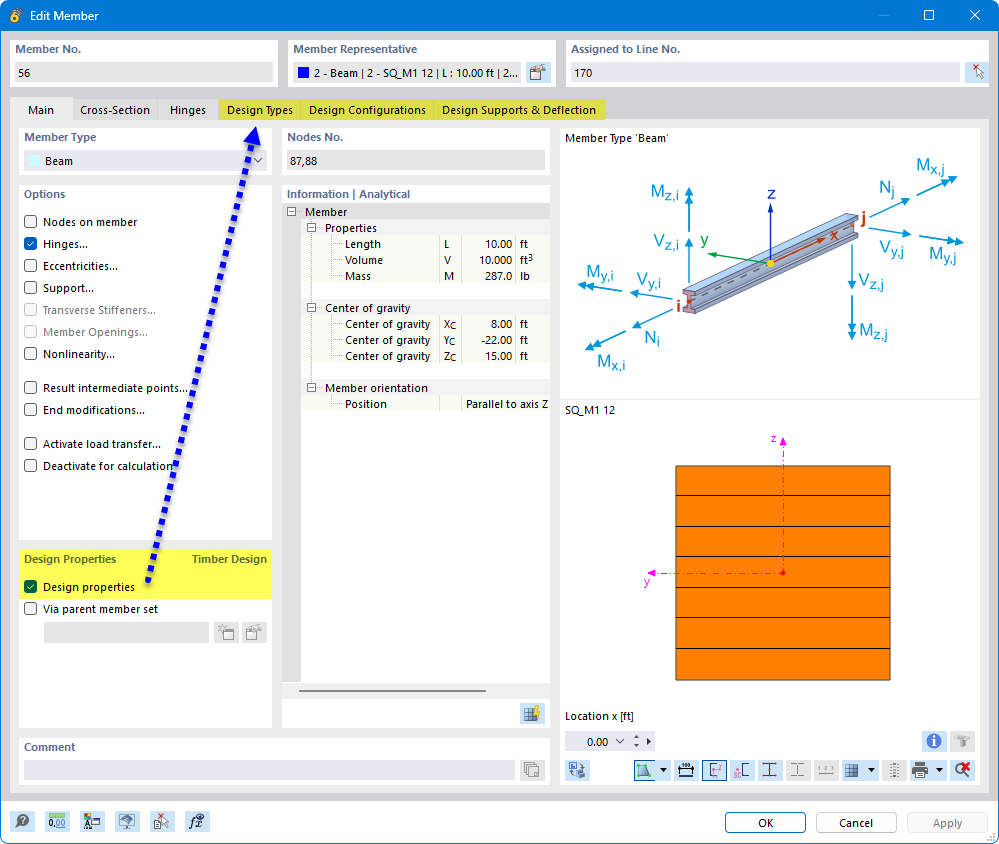
Task: Click the info icon near Location x
Action: [933, 741]
